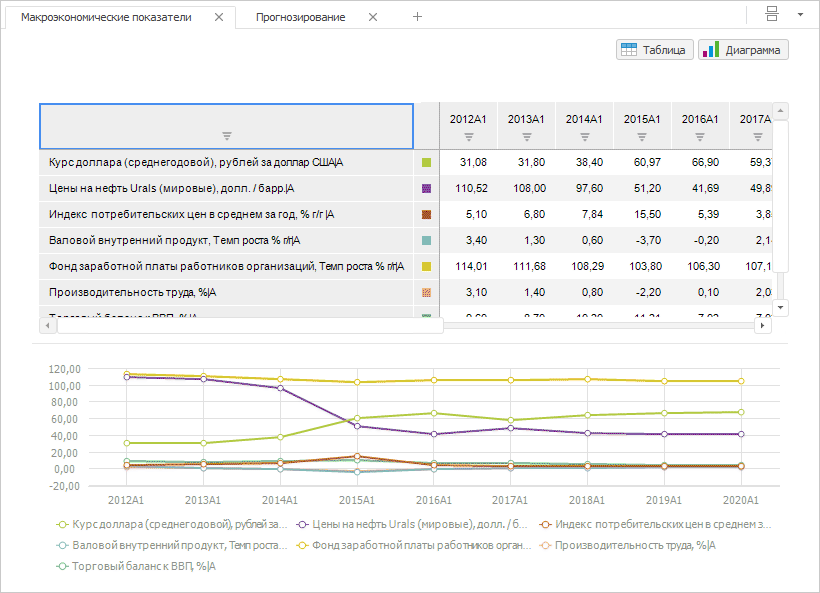Click the filter icon under 2012A1 column
Viewport: 820px width, 593px height.
pos(468,136)
